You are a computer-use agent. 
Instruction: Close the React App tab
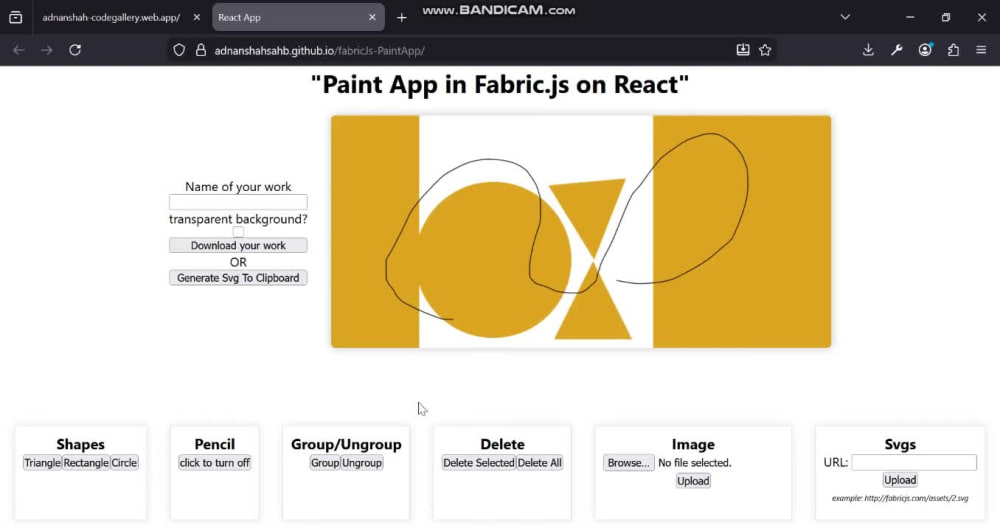[372, 17]
